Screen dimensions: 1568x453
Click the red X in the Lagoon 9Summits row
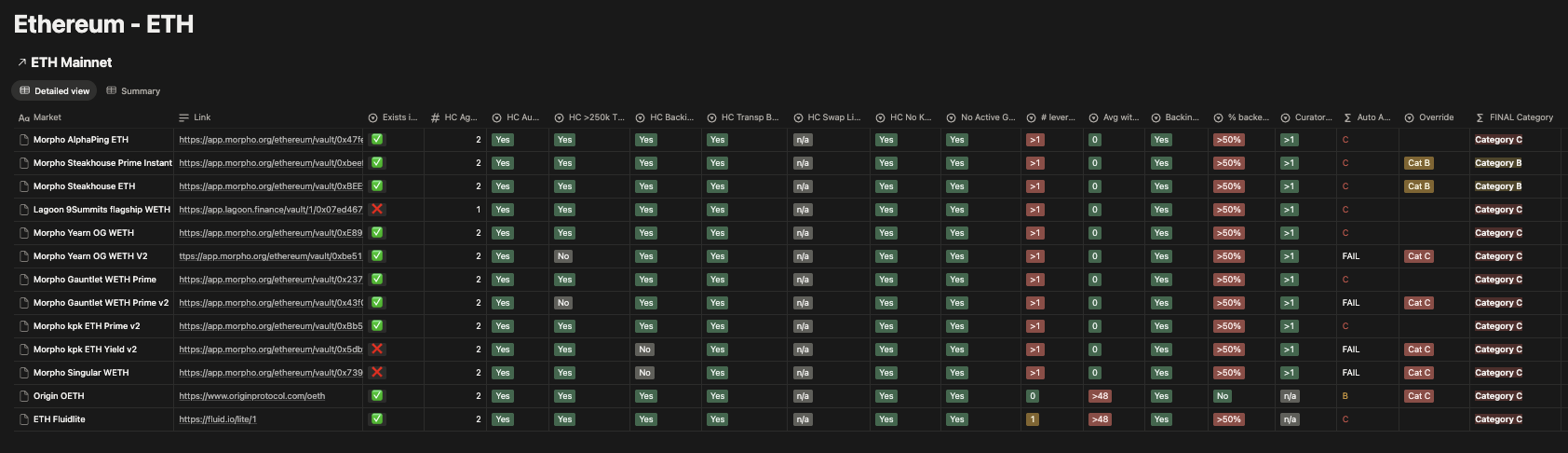coord(377,209)
